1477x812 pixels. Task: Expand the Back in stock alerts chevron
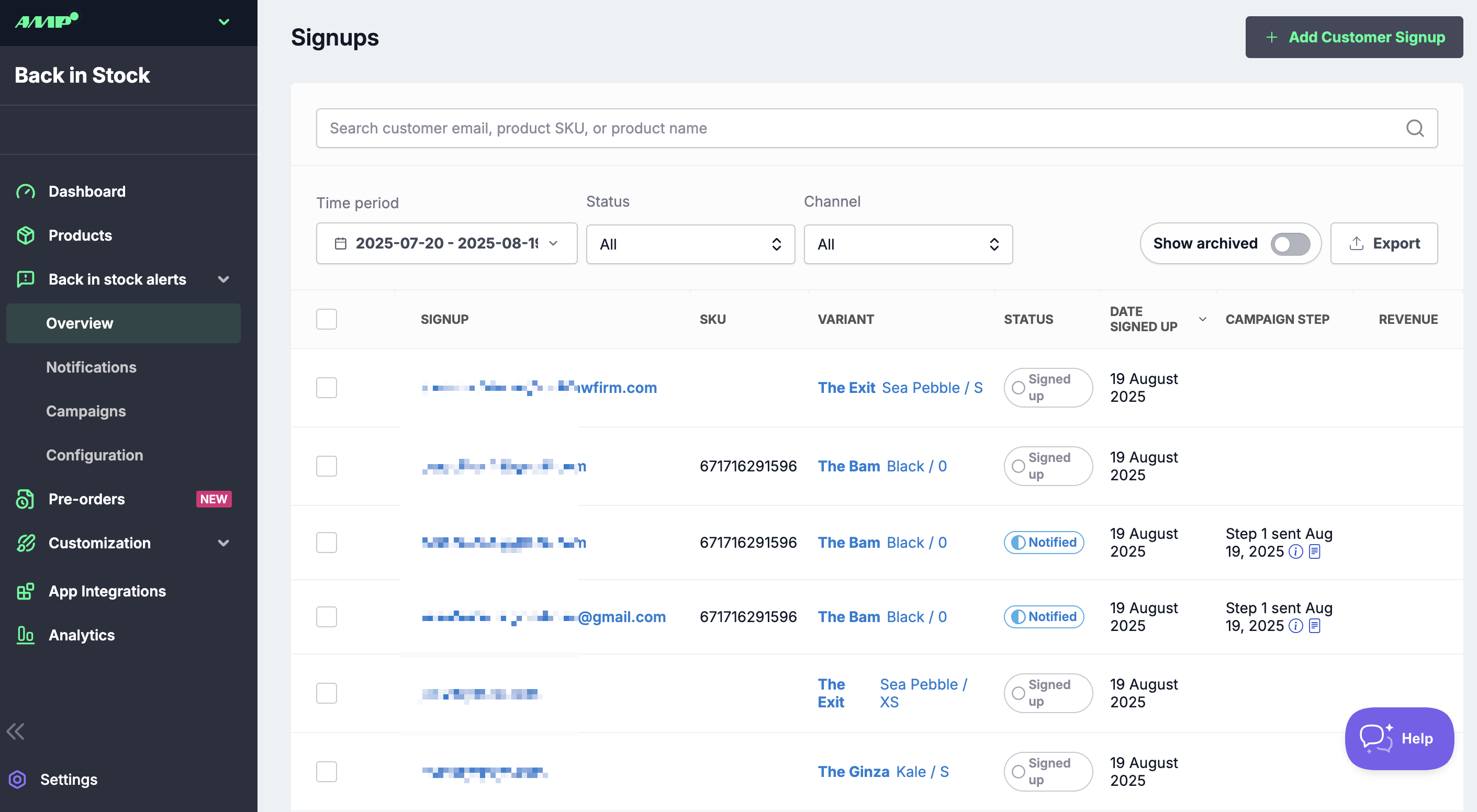point(223,279)
